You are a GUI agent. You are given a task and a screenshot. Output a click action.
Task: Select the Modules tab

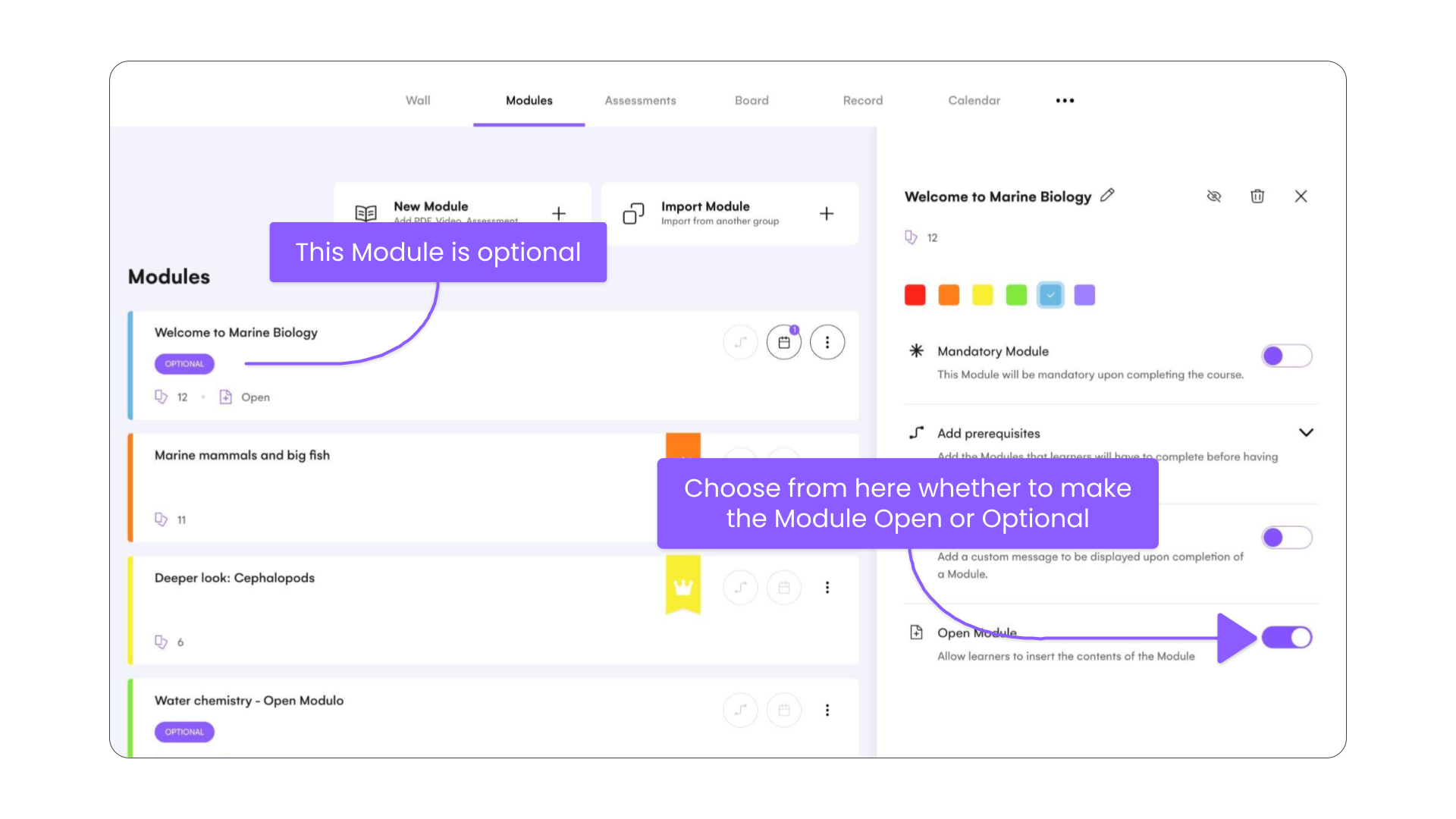pos(529,100)
